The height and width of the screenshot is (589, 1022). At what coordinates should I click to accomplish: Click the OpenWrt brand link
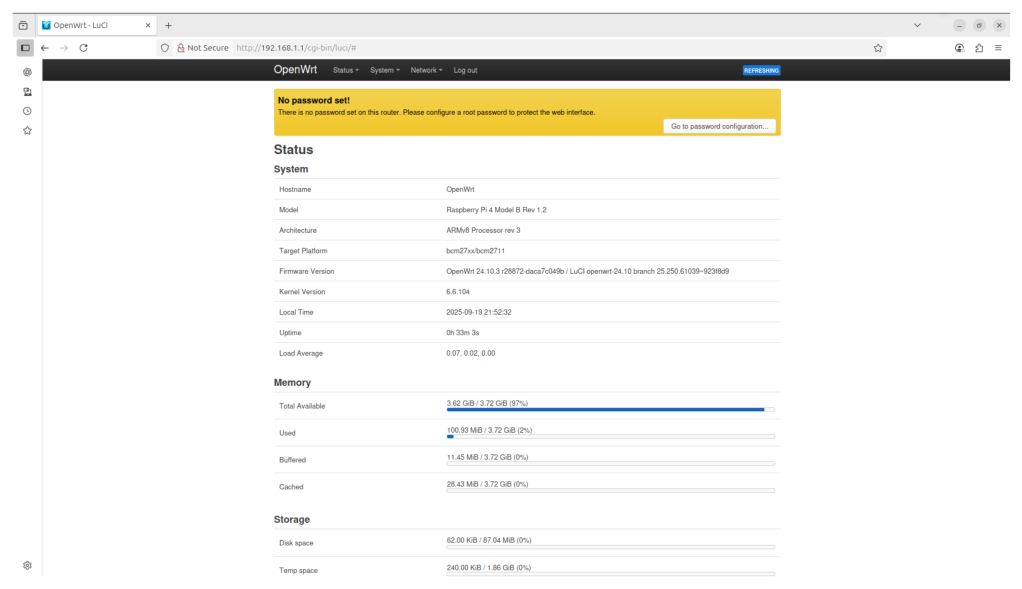pyautogui.click(x=295, y=70)
